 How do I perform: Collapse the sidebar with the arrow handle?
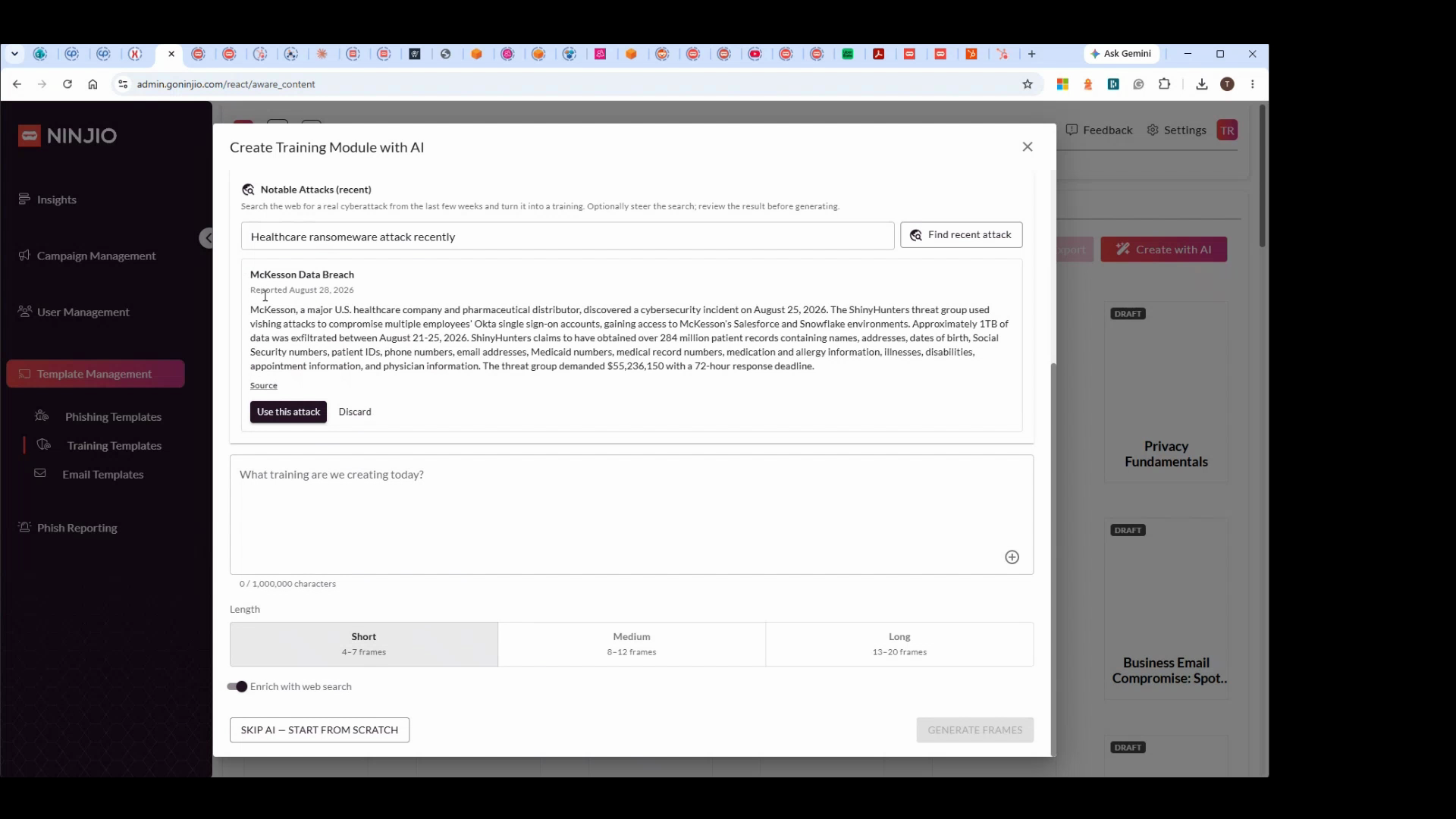206,238
